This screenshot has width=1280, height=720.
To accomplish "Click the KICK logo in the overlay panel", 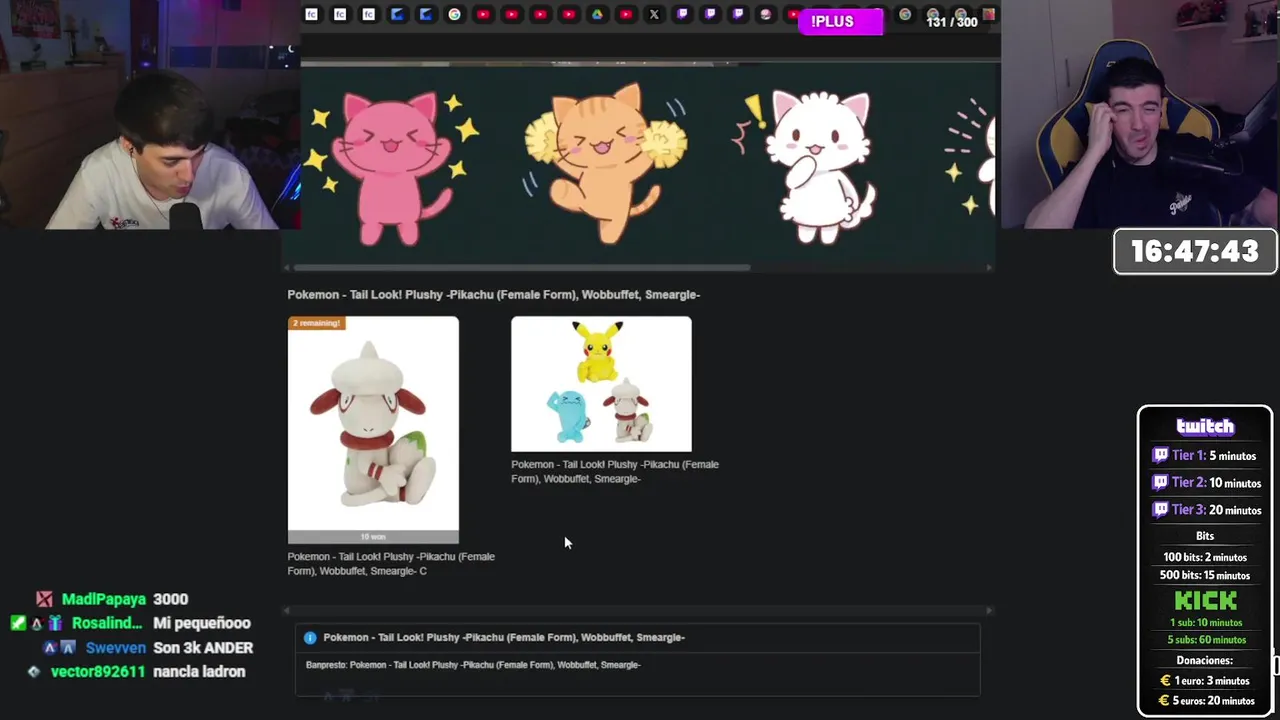I will tap(1205, 601).
